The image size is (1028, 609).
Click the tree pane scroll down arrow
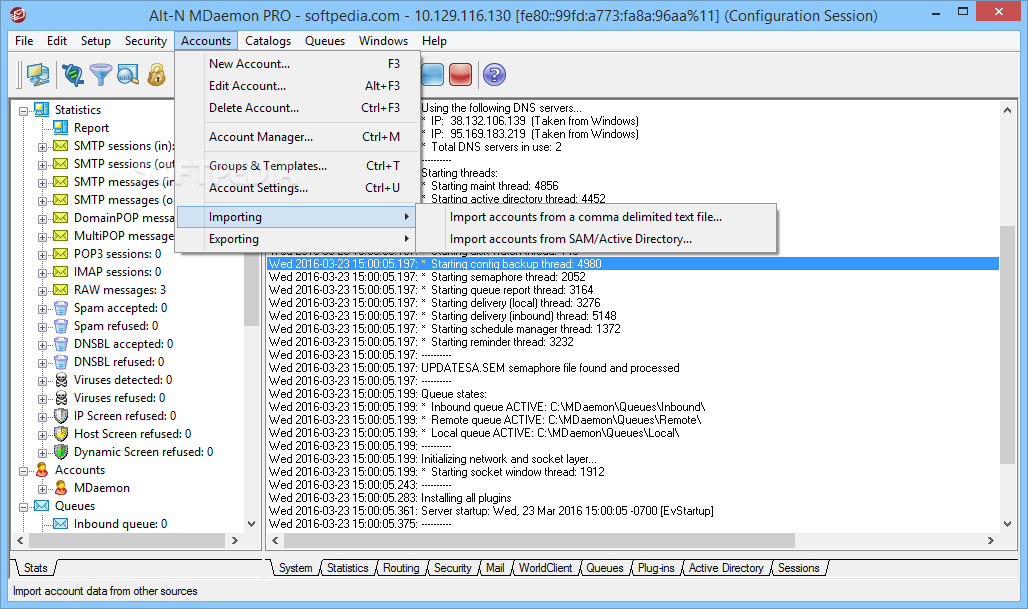pos(251,523)
